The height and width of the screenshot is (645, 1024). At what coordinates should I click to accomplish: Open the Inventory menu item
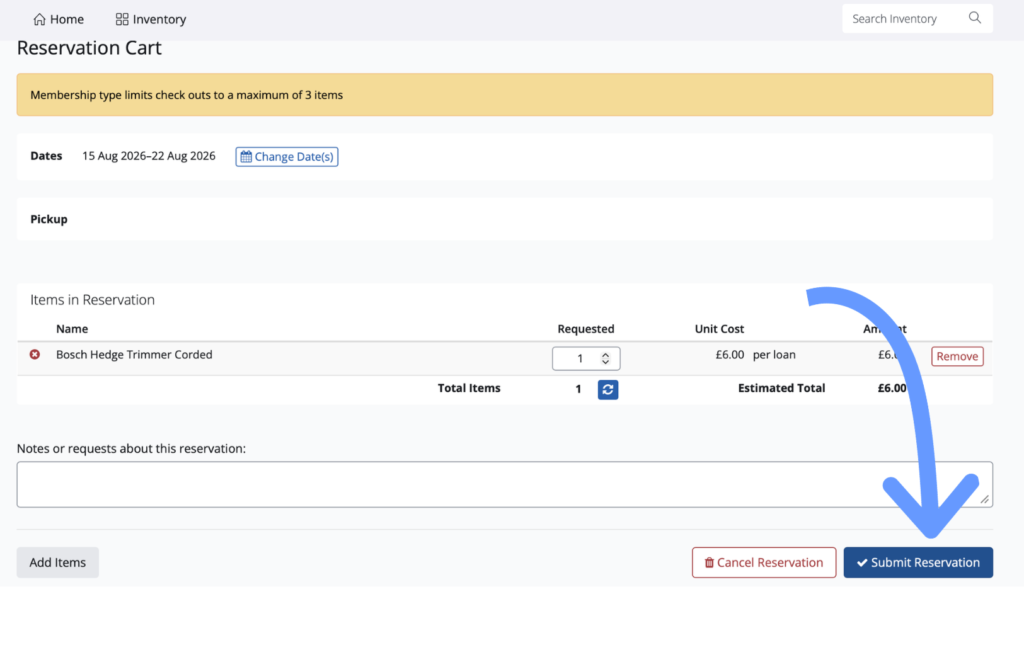(151, 19)
